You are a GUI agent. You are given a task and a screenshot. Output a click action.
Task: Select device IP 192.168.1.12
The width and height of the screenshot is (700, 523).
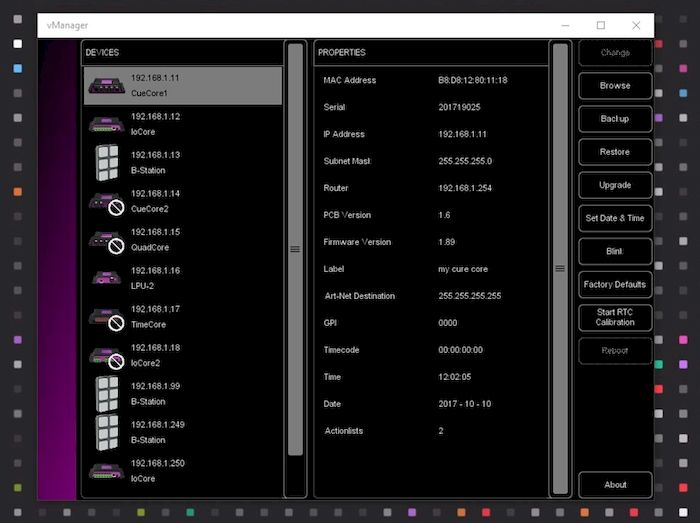click(155, 116)
